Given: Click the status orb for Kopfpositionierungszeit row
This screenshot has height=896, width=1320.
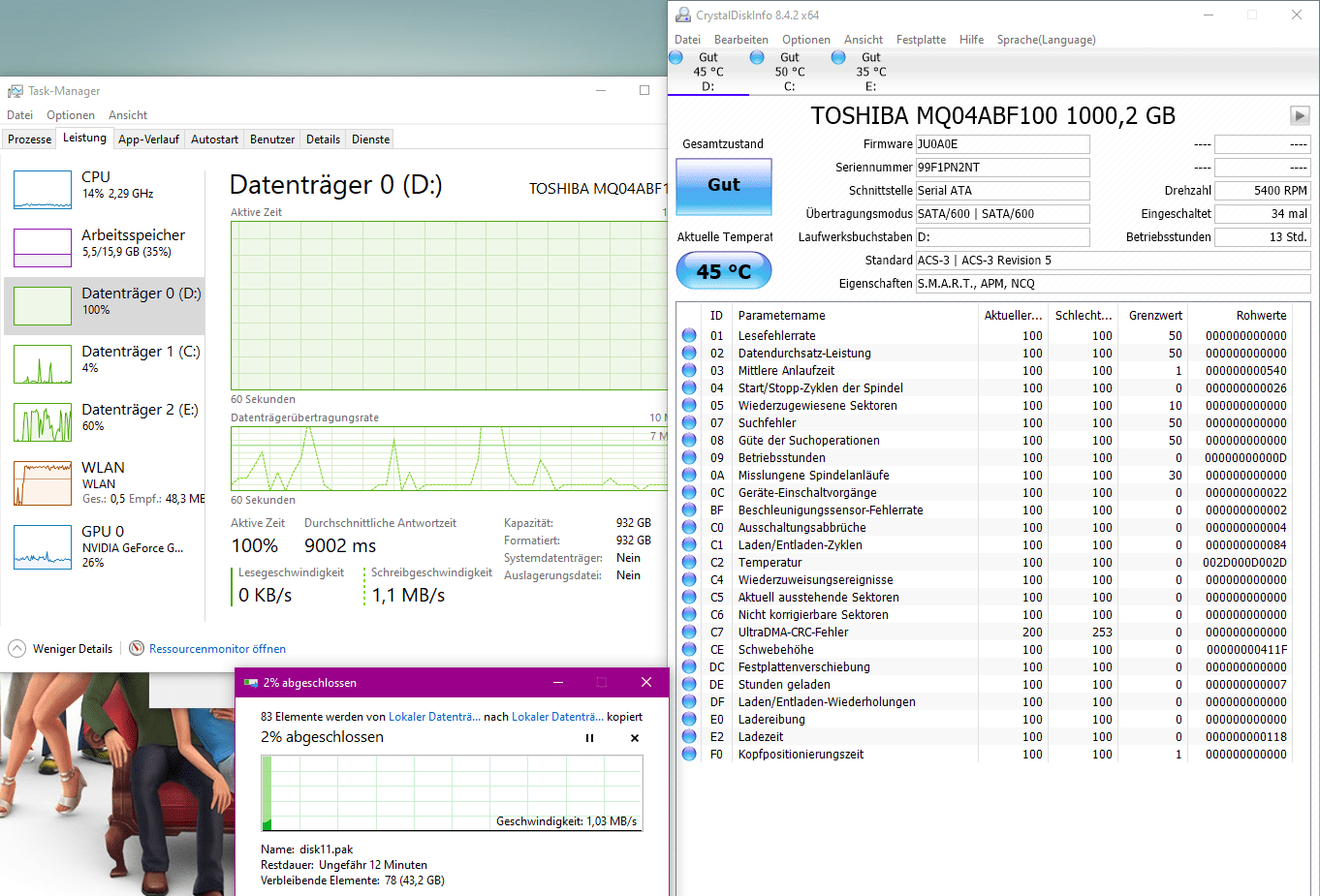Looking at the screenshot, I should point(689,754).
